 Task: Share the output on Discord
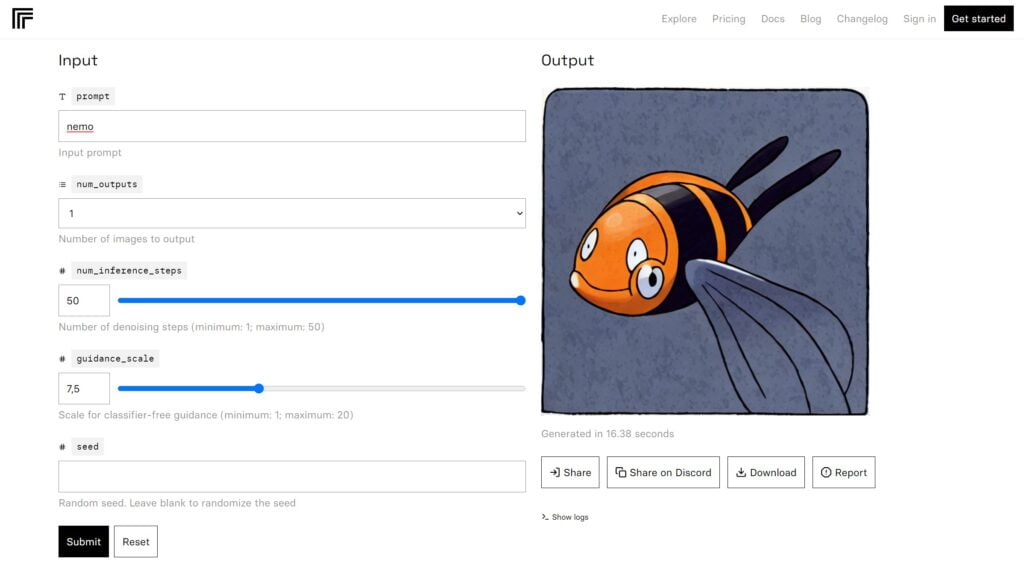click(664, 472)
